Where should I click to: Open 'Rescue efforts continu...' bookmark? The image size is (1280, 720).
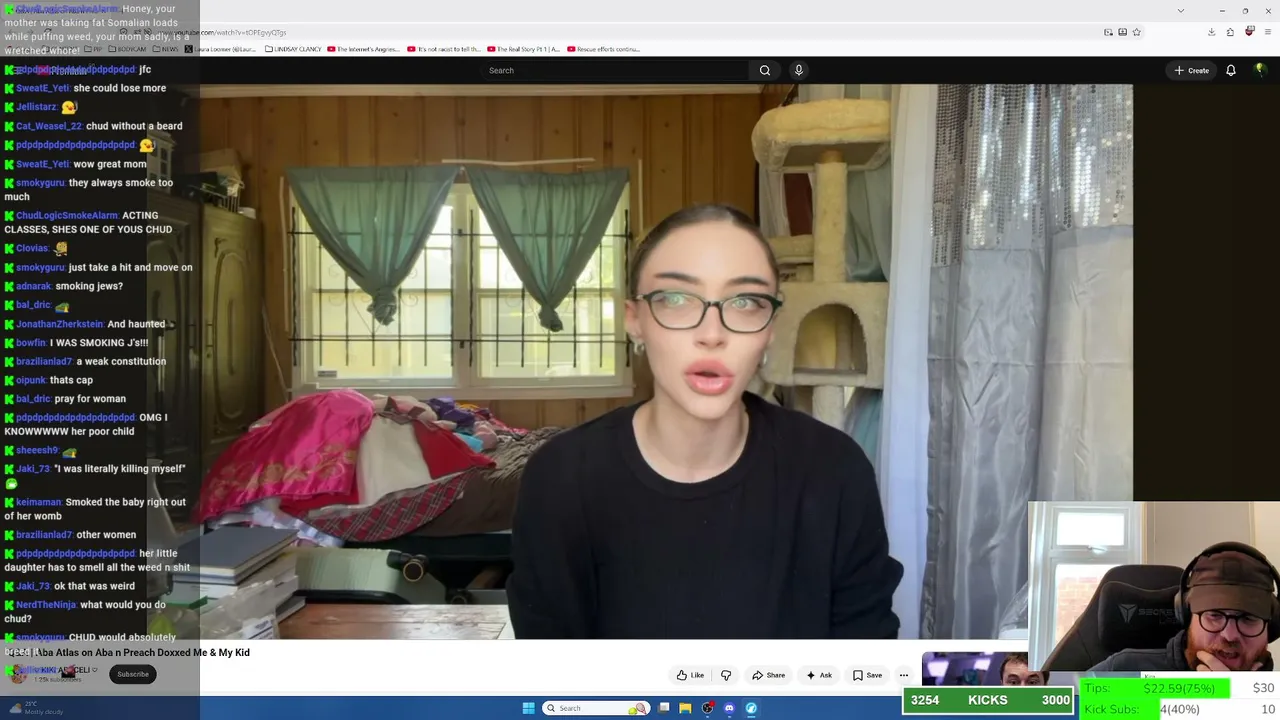point(603,49)
